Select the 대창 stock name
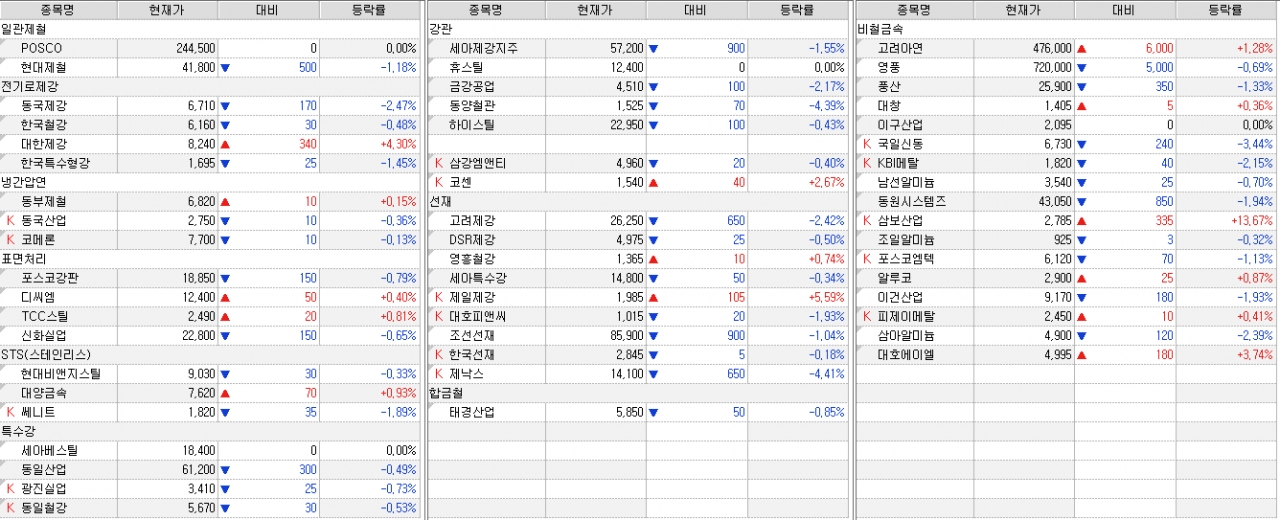This screenshot has height=520, width=1280. [888, 106]
